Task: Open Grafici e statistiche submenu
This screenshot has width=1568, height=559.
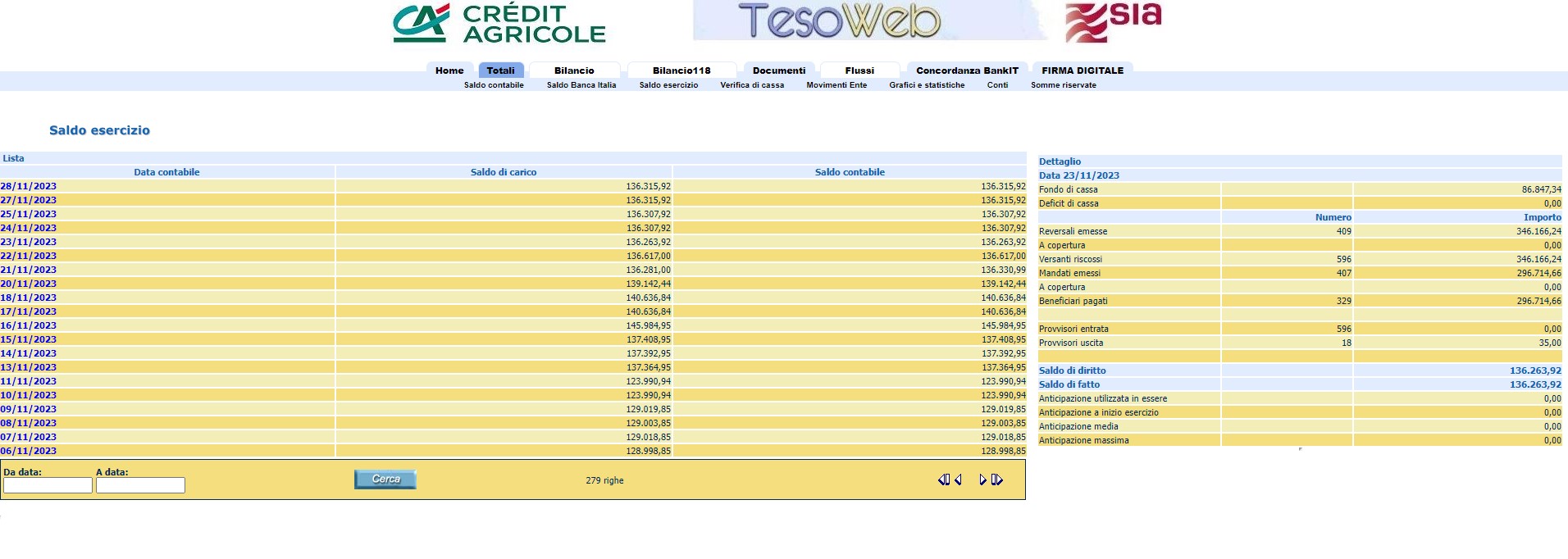Action: coord(927,85)
